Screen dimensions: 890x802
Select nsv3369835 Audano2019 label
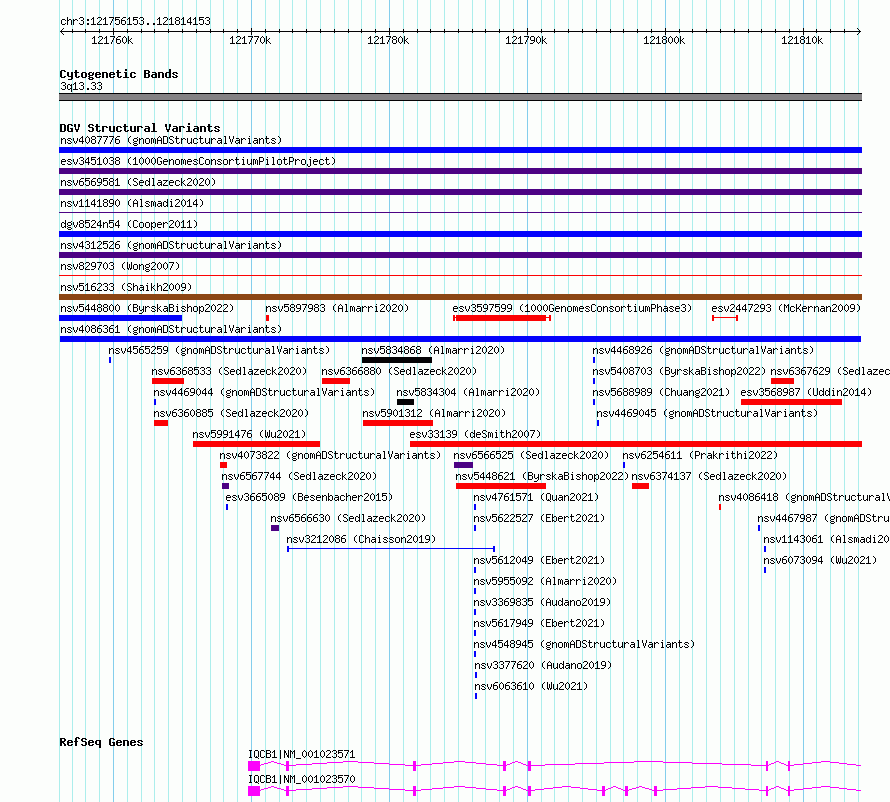[x=543, y=602]
